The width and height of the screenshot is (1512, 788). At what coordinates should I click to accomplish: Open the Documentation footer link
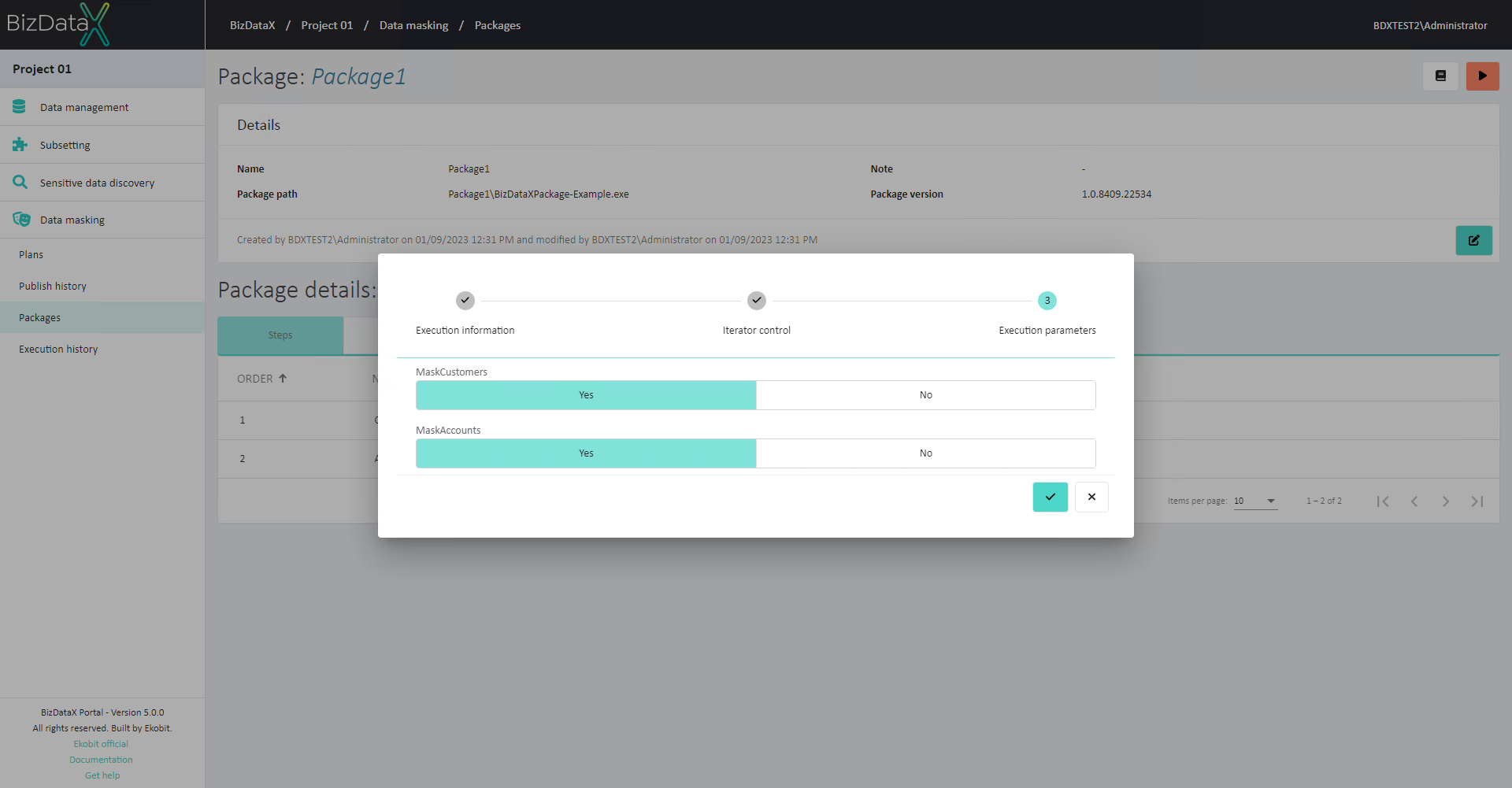[101, 760]
